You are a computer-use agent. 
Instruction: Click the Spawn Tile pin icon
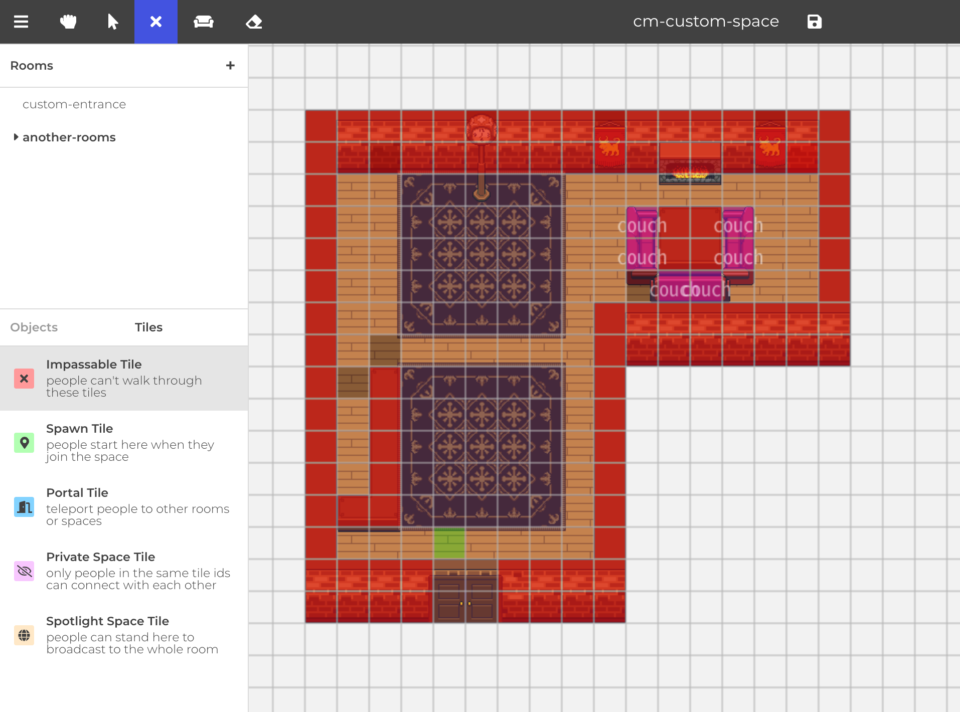tap(23, 442)
